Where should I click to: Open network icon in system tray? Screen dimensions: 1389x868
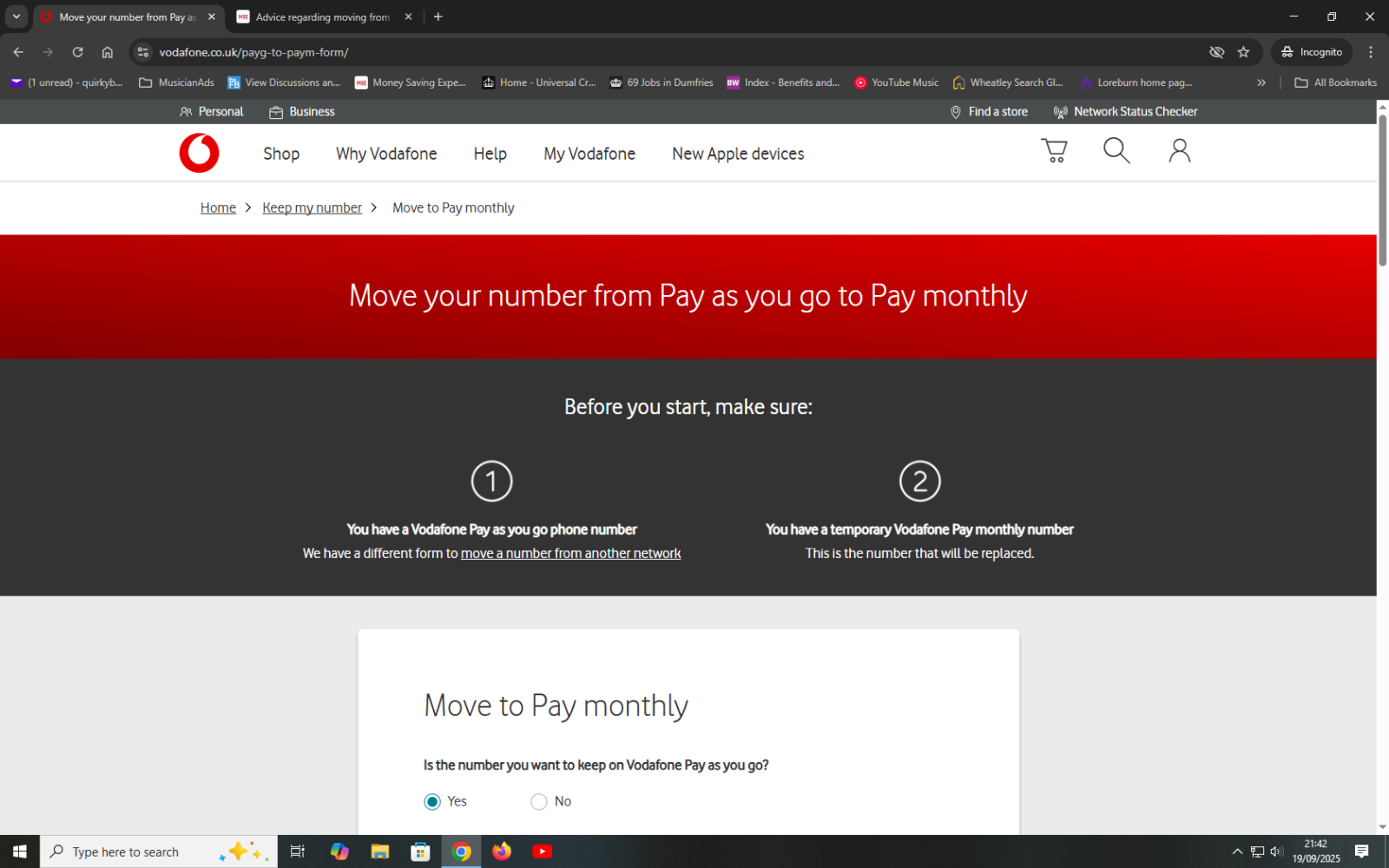(x=1257, y=852)
